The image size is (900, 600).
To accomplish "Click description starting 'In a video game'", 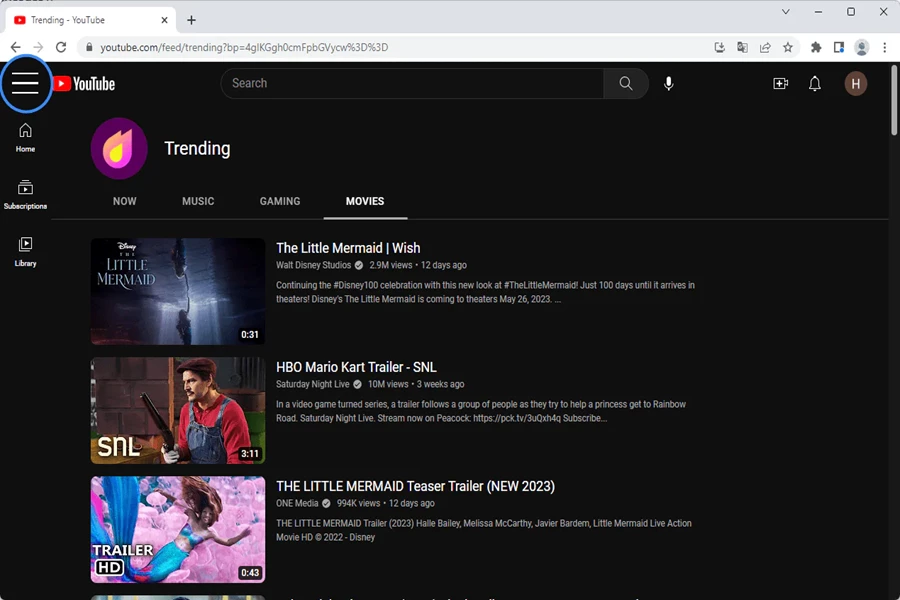I will (481, 411).
